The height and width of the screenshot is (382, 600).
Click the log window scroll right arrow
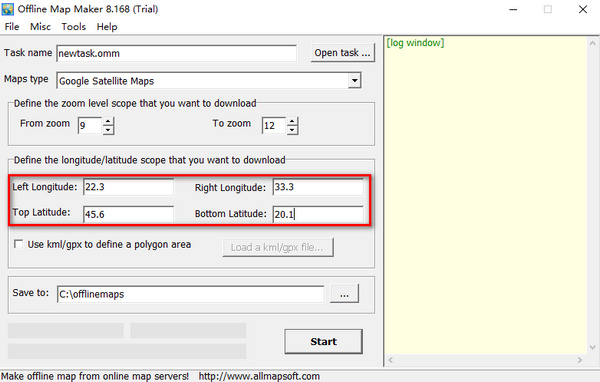pos(580,360)
